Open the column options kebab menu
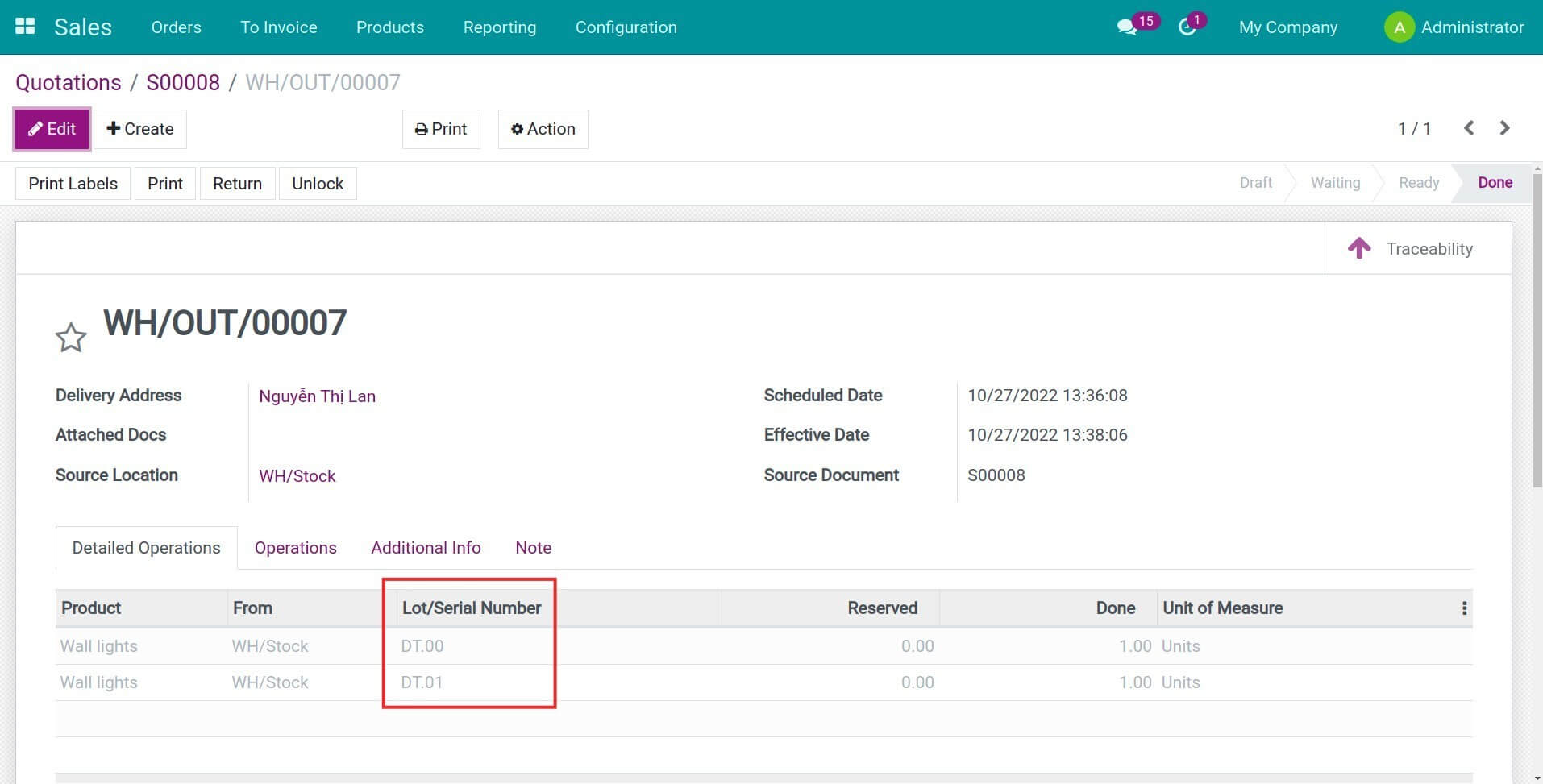 [x=1464, y=608]
